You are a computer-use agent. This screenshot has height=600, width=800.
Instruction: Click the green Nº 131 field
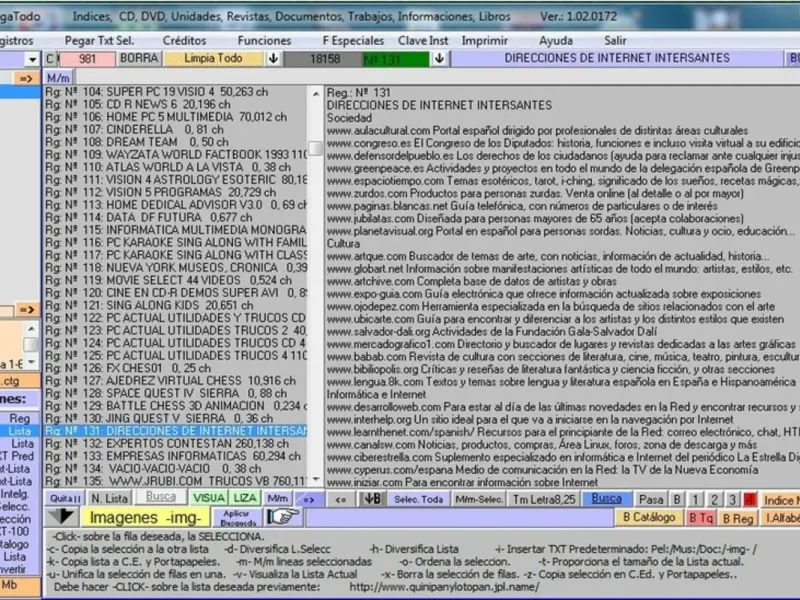point(396,59)
